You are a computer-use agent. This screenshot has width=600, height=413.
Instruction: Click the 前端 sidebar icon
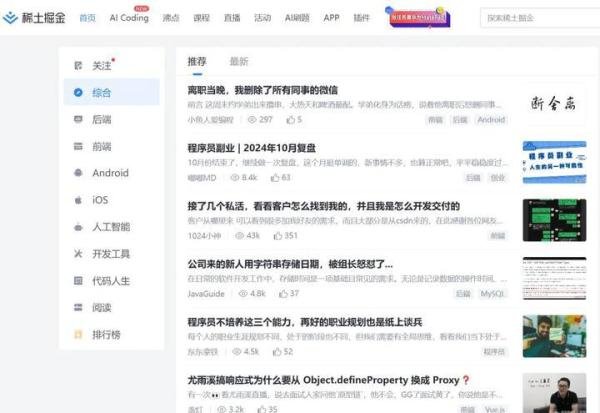78,146
